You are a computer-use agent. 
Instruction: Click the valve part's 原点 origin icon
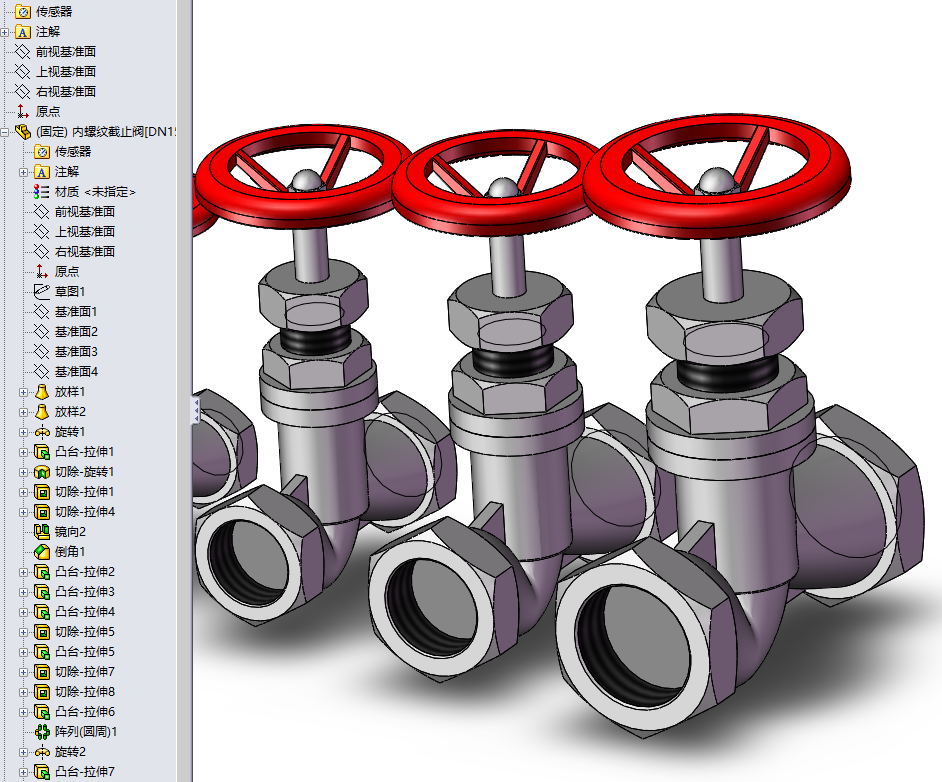coord(42,271)
